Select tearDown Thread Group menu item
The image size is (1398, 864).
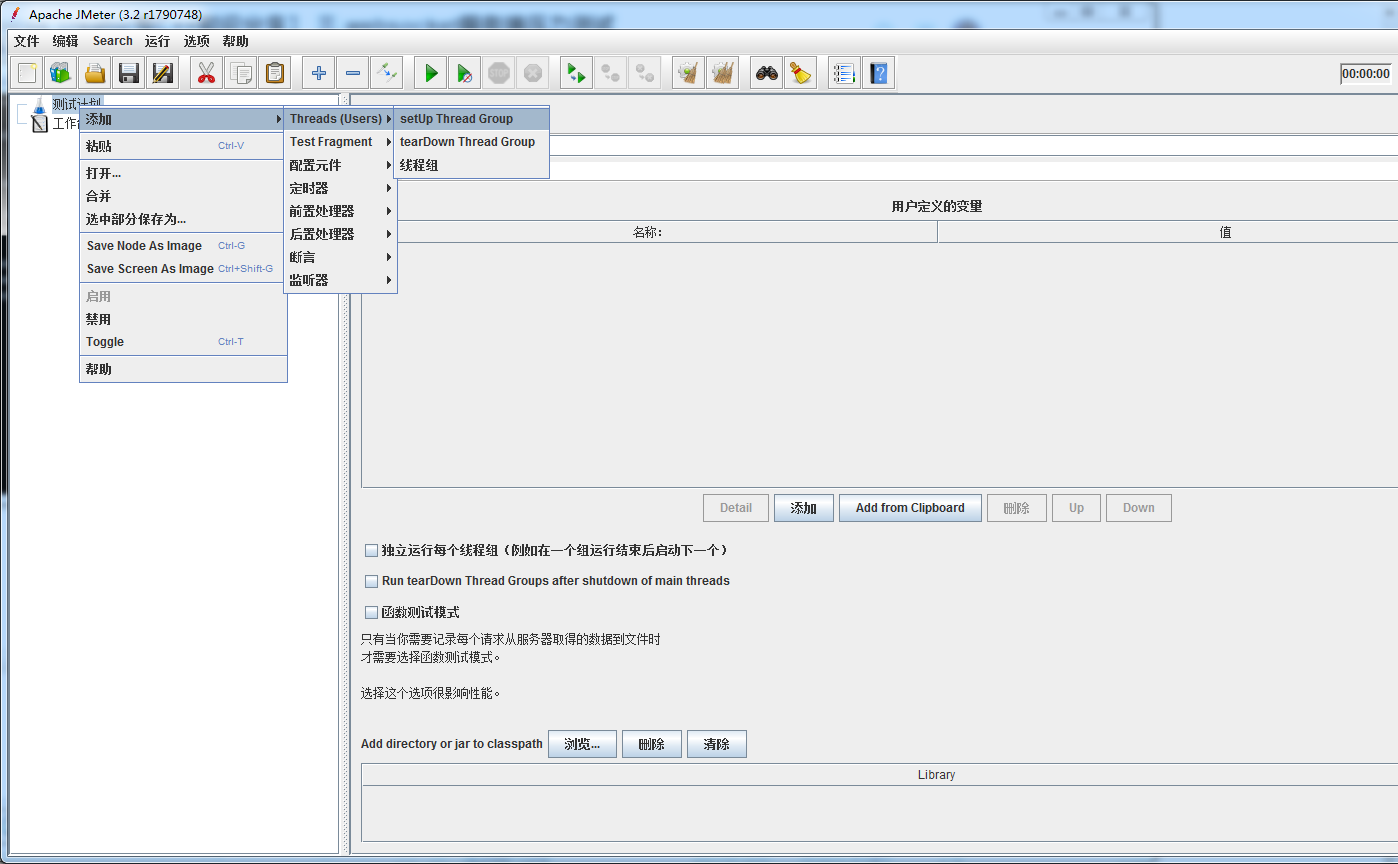pos(471,142)
